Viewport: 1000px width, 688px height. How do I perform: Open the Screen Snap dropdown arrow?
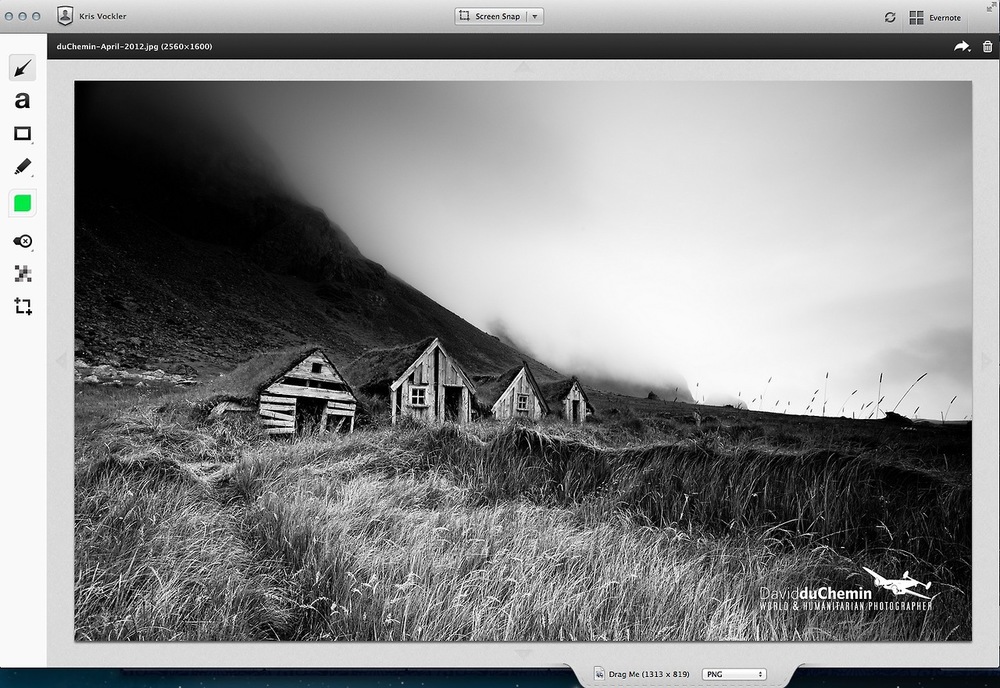(x=535, y=17)
